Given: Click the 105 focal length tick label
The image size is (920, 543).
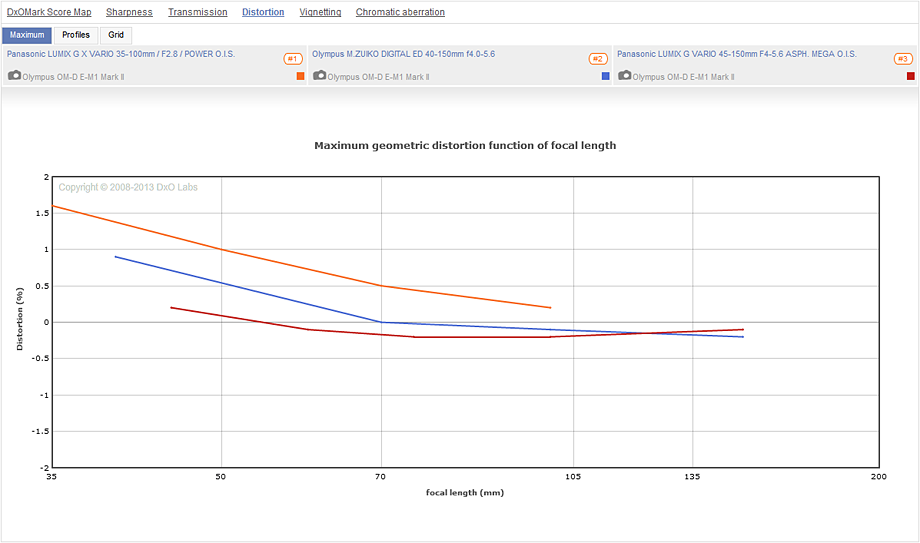Looking at the screenshot, I should pyautogui.click(x=573, y=477).
